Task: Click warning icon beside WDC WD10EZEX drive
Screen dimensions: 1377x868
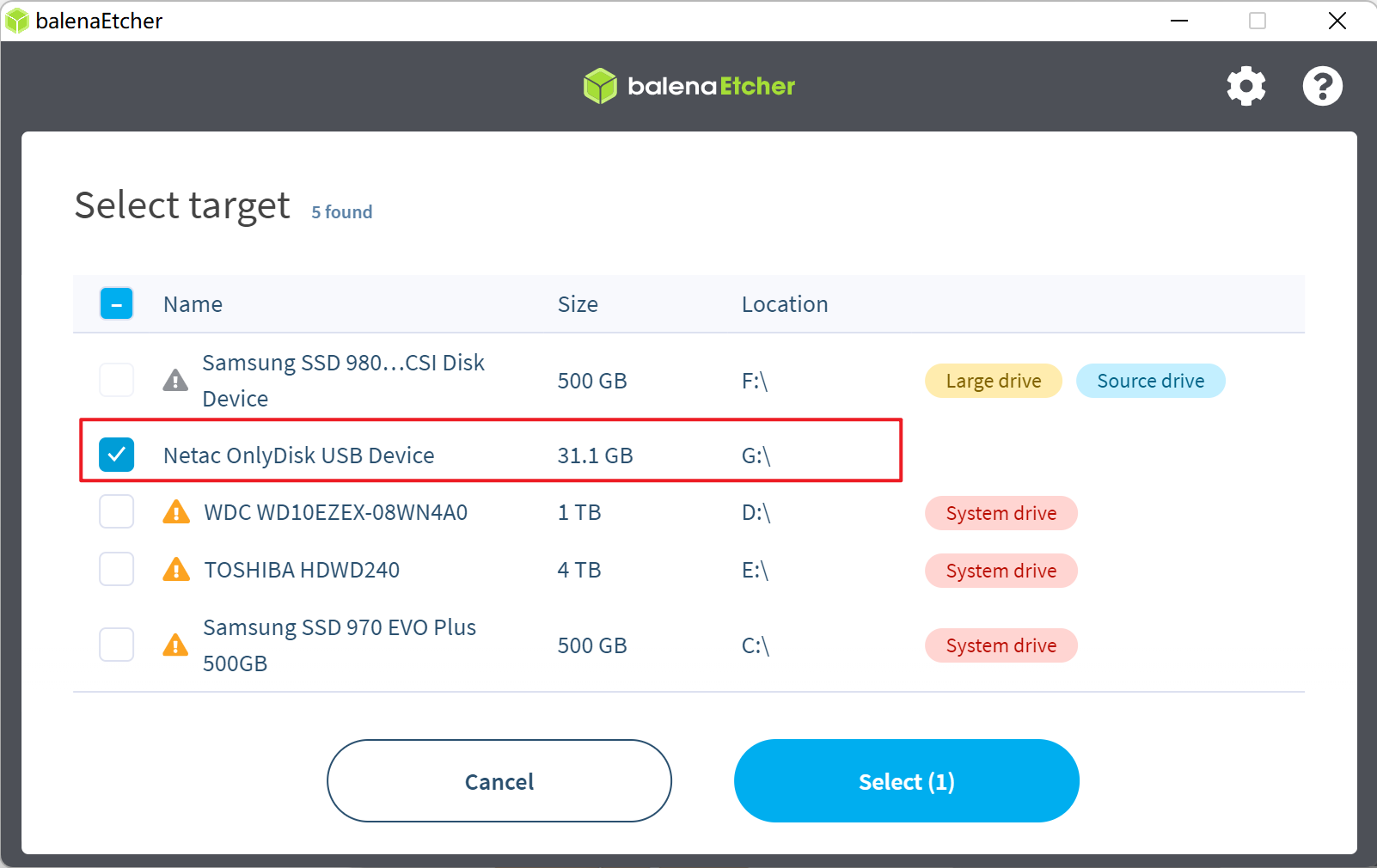Action: tap(176, 512)
